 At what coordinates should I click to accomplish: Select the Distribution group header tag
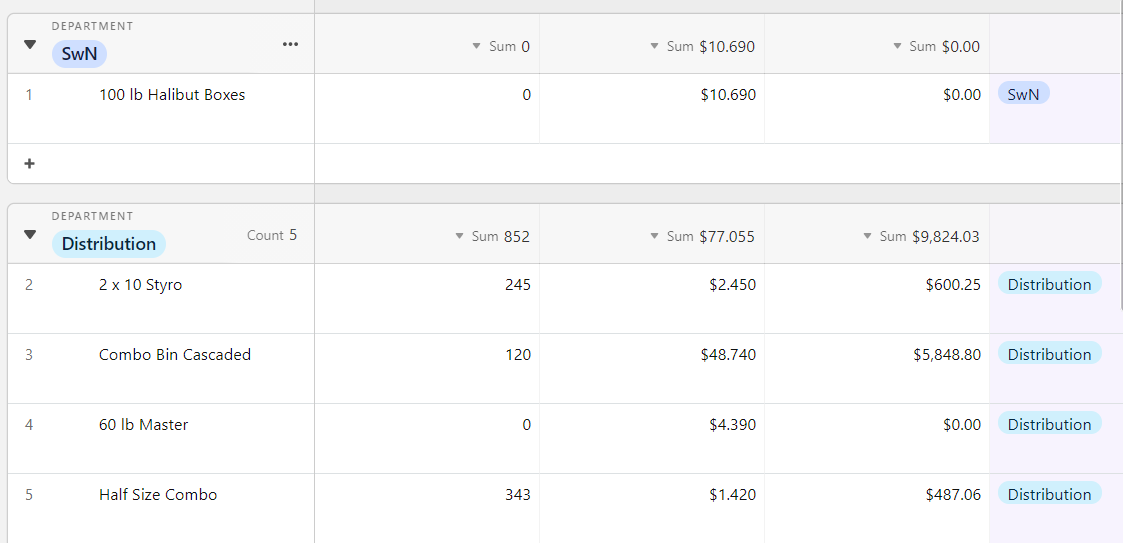(x=109, y=244)
